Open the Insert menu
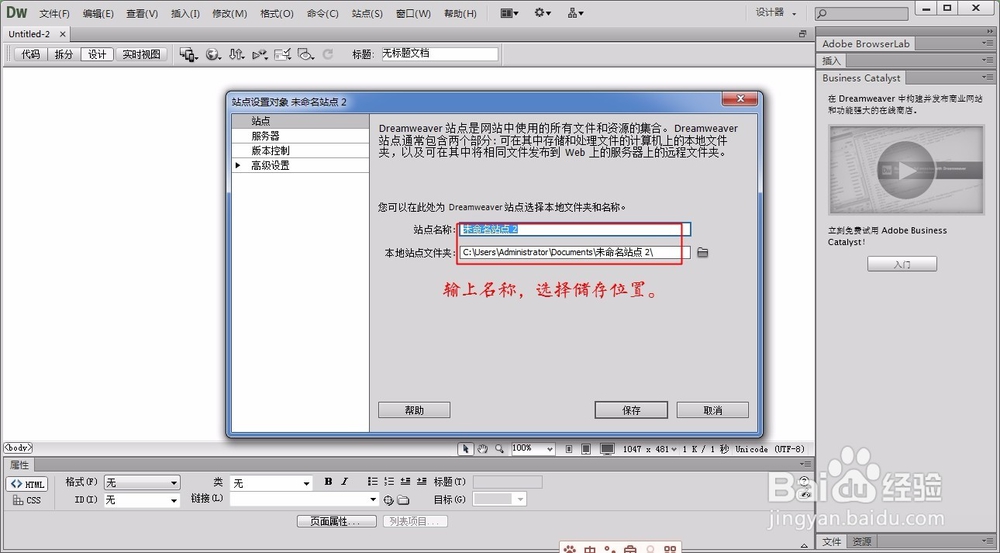 click(x=186, y=13)
